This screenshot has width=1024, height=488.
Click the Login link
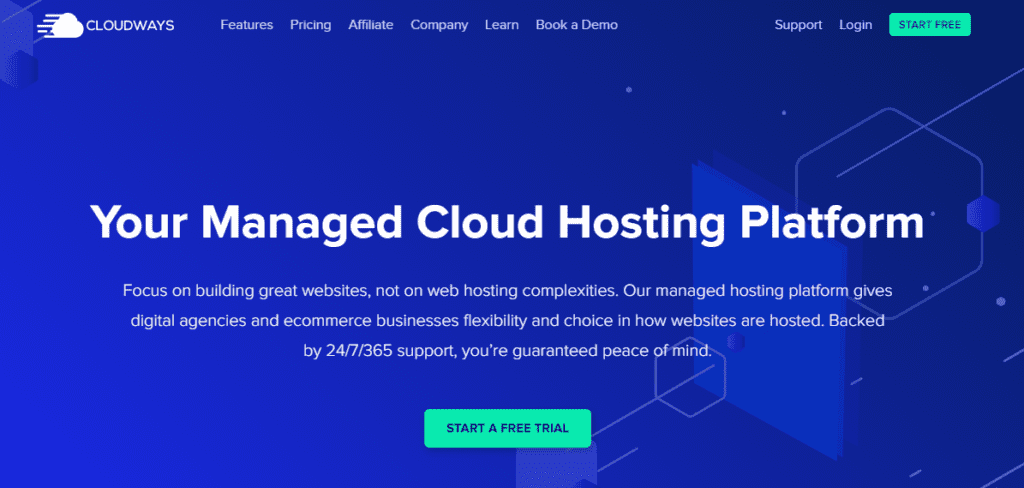pos(856,25)
